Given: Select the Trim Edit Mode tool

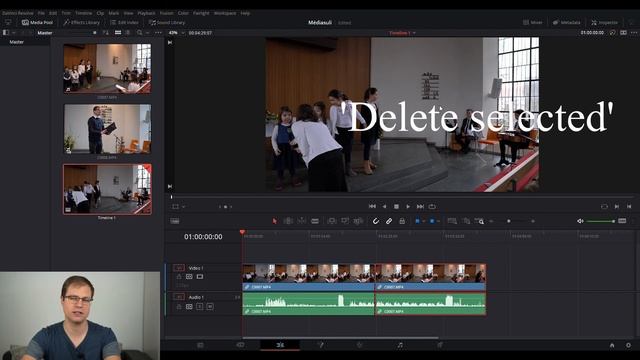Looking at the screenshot, I should coord(288,221).
